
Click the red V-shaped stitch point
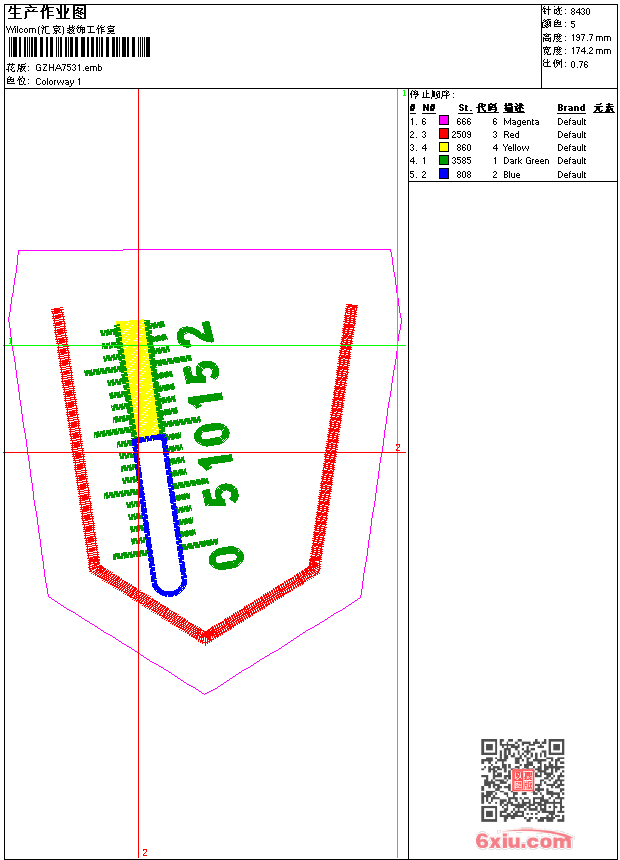click(205, 636)
